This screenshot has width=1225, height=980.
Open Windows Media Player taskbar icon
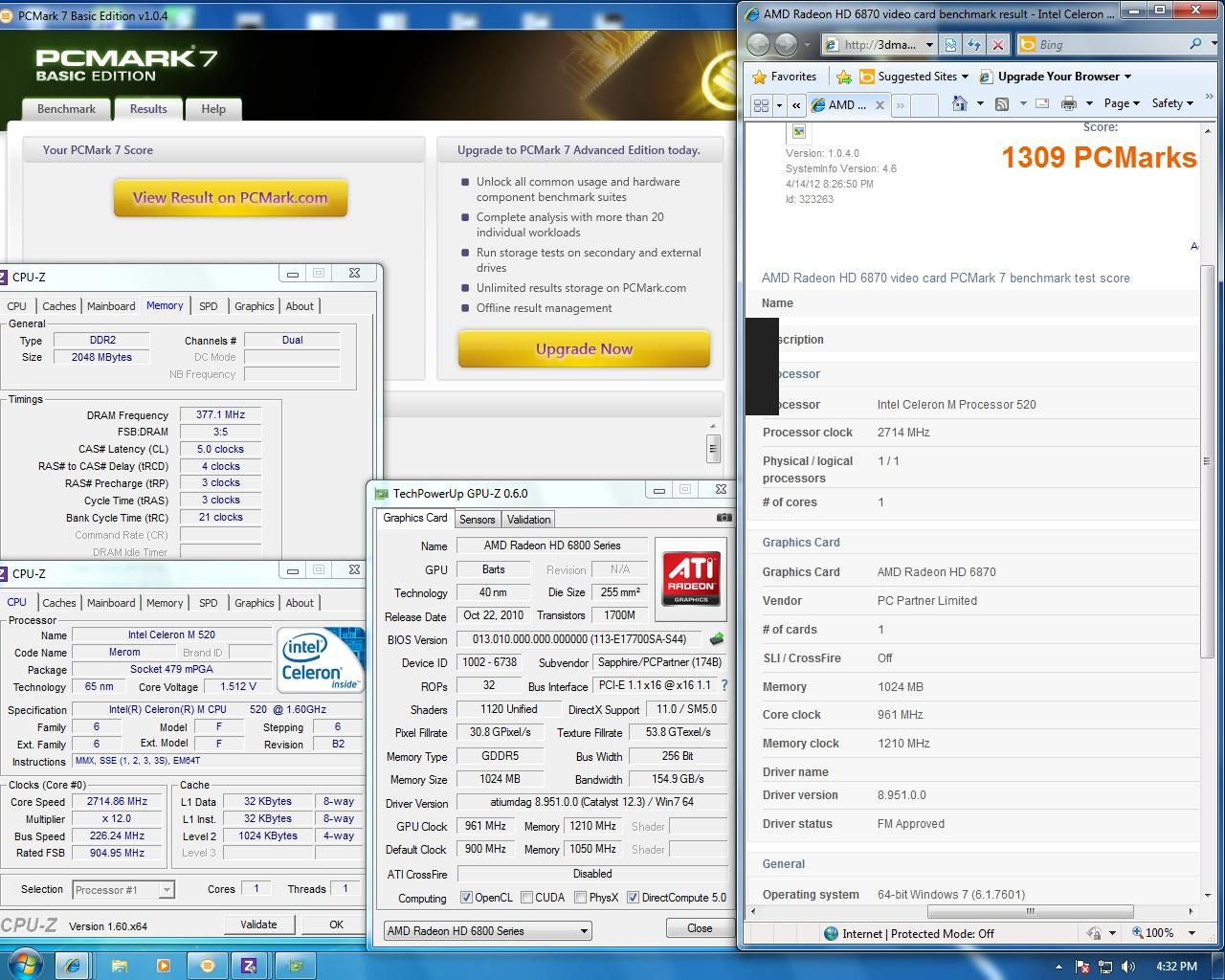pos(164,966)
